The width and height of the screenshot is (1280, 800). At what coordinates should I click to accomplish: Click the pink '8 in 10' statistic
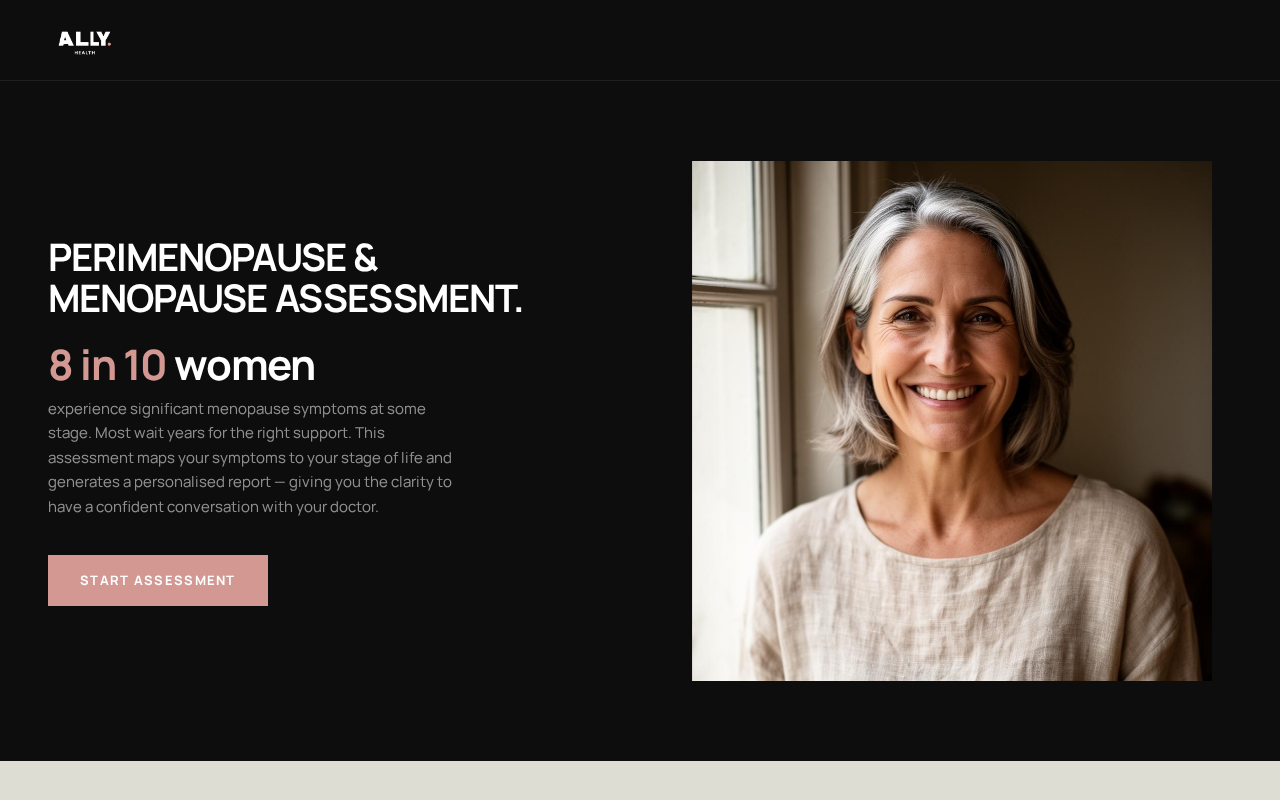click(x=107, y=365)
